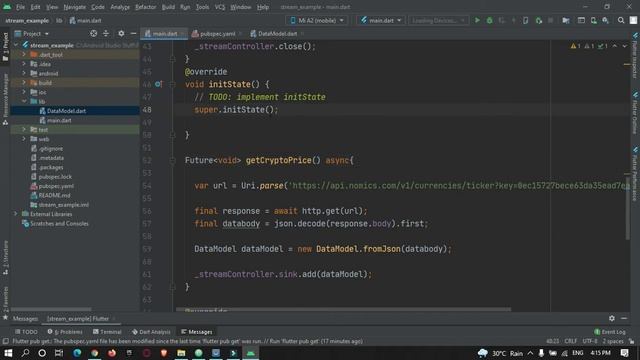Open the Event Log

point(610,332)
